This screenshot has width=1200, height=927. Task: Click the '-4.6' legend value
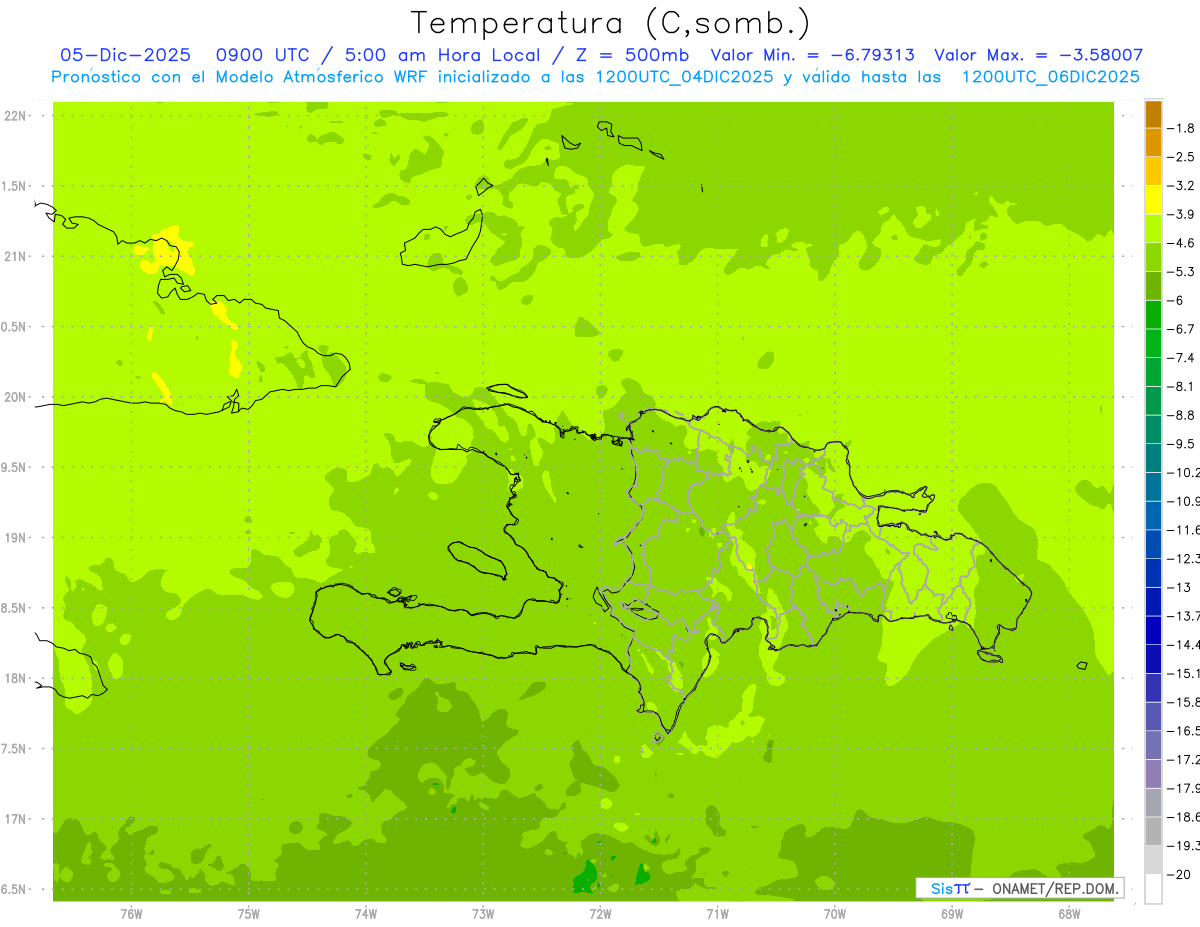pyautogui.click(x=1182, y=243)
